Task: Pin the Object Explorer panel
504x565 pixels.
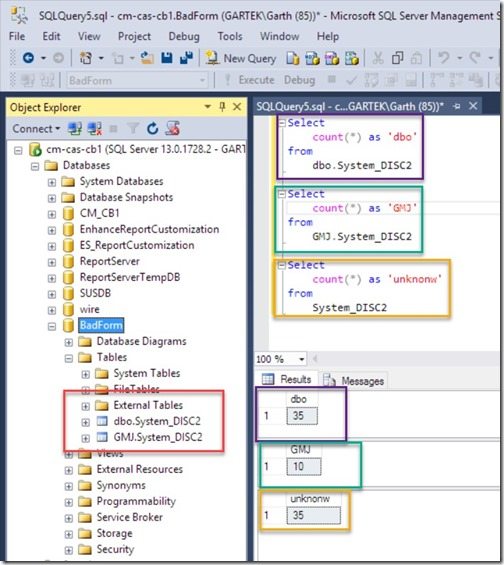Action: (222, 106)
